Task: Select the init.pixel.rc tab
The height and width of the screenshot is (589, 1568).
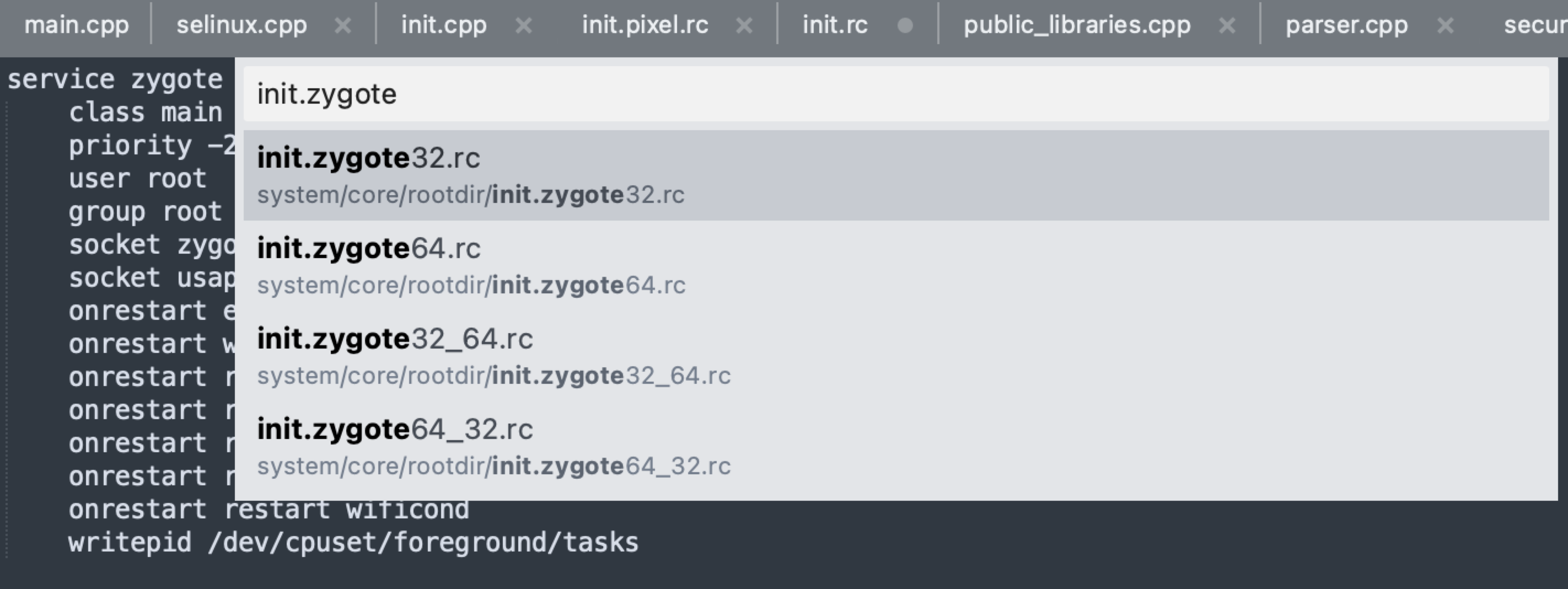Action: 645,25
